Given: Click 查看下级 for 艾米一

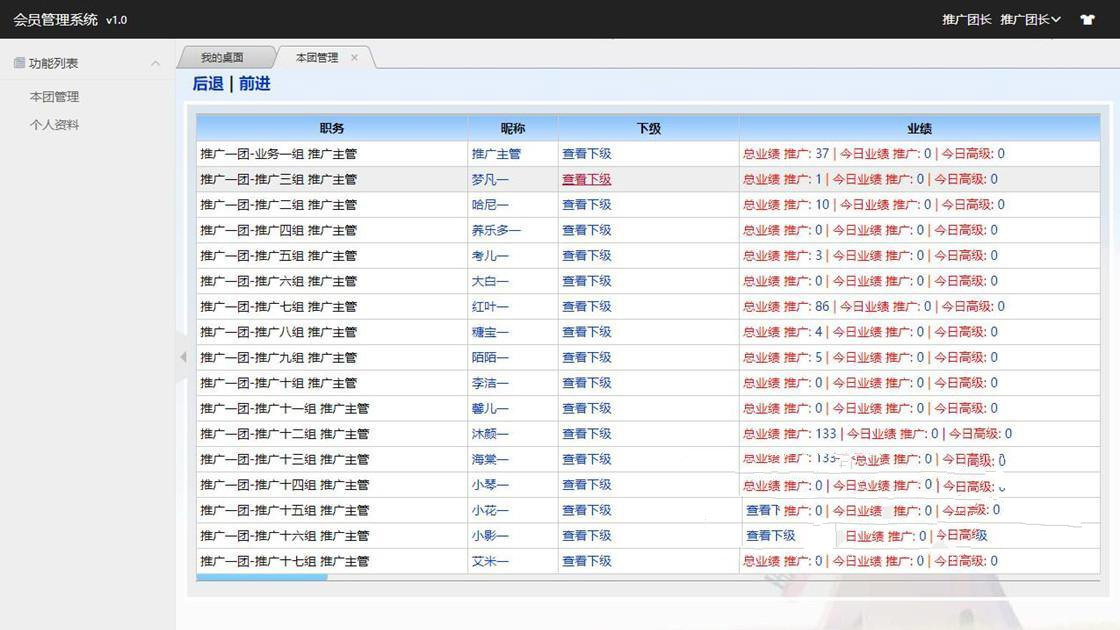Looking at the screenshot, I should (x=586, y=561).
